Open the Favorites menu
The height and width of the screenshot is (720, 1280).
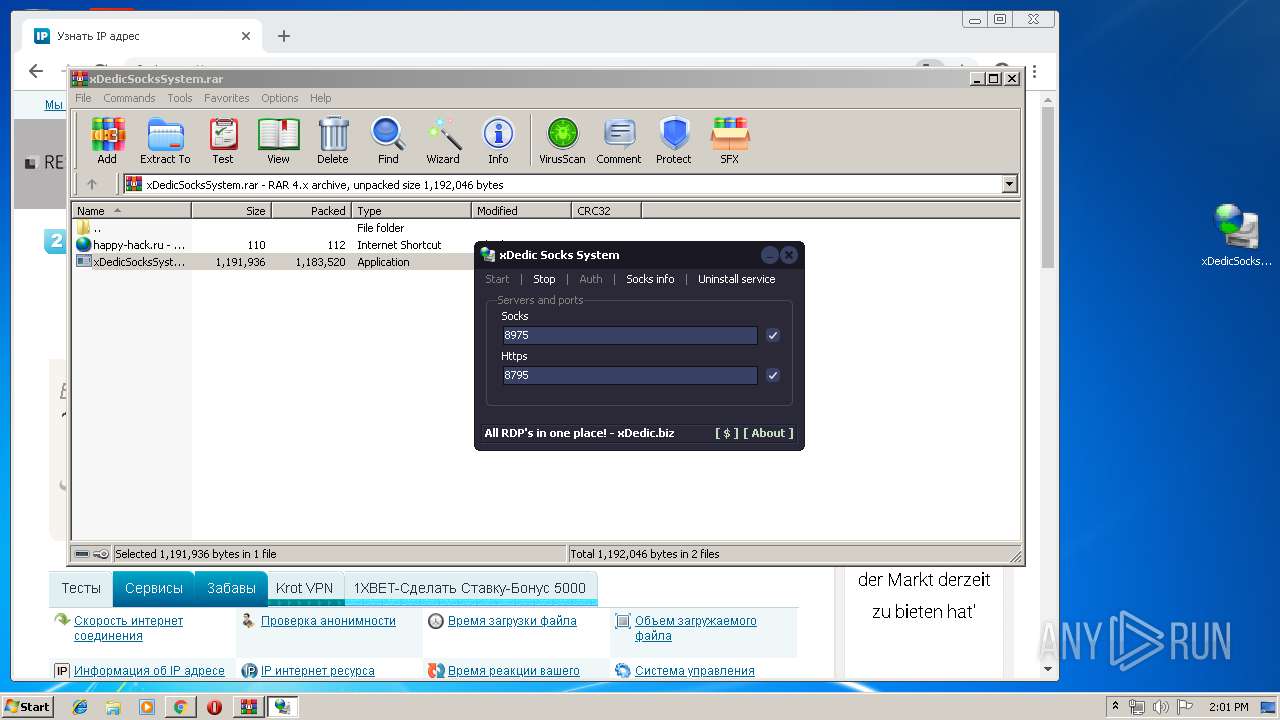pyautogui.click(x=227, y=98)
